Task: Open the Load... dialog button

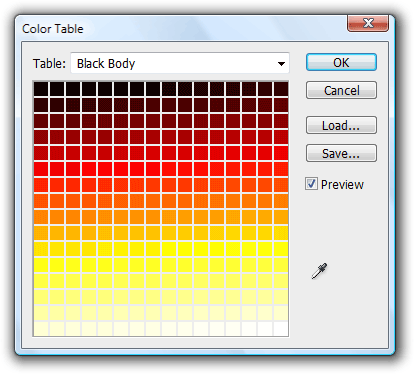Action: pos(341,125)
